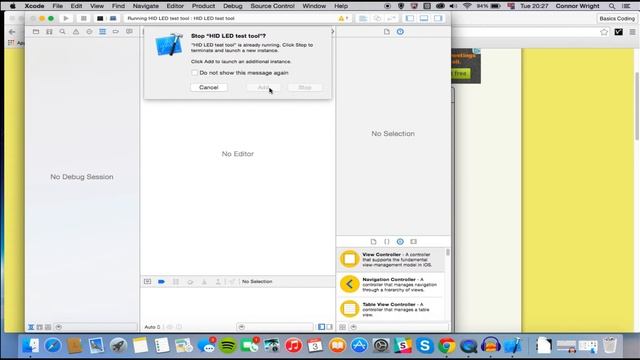
Task: Show the assistant editor button
Action: pos(377,18)
